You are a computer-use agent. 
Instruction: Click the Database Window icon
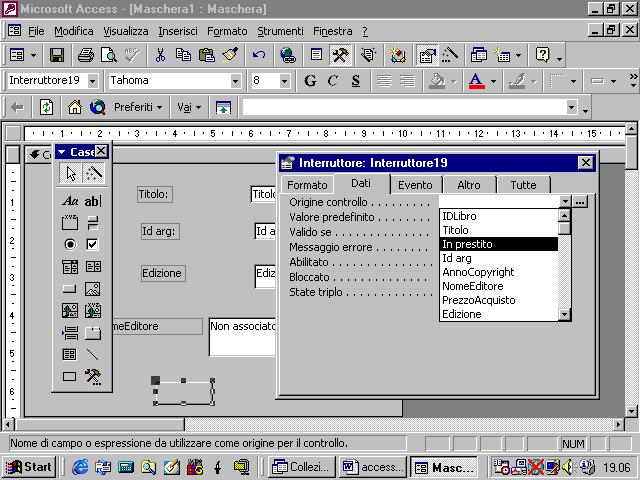pos(478,55)
